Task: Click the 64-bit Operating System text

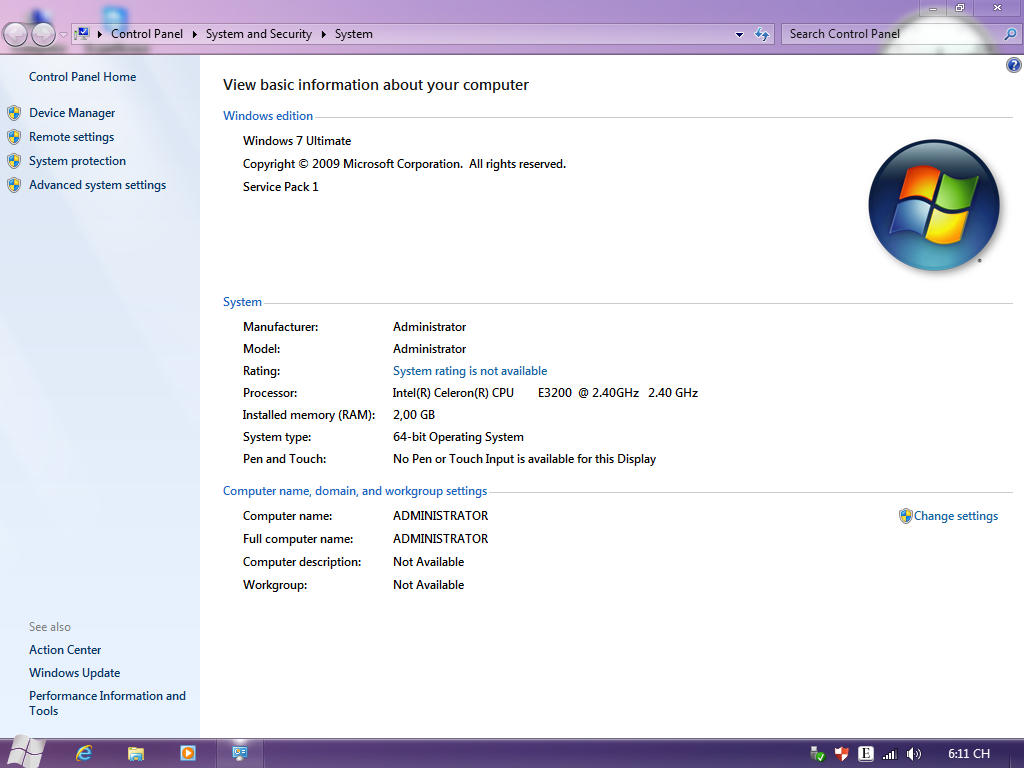Action: [x=458, y=437]
